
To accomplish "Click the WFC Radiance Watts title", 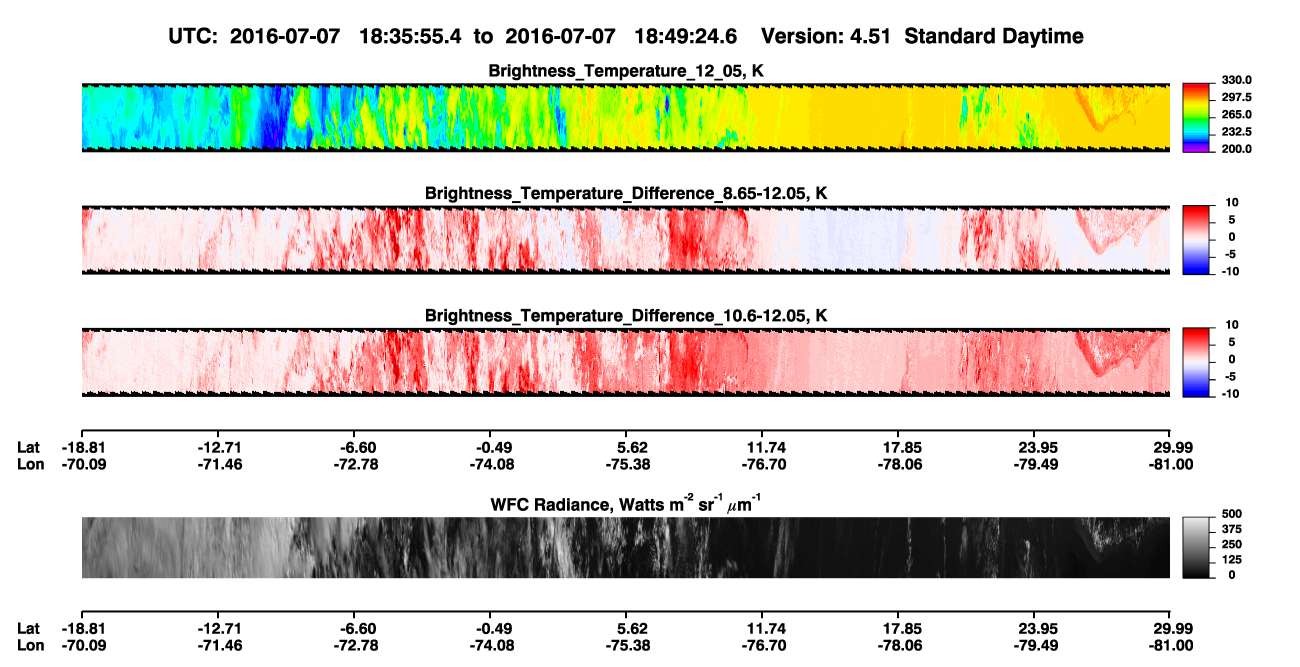I will (x=626, y=504).
